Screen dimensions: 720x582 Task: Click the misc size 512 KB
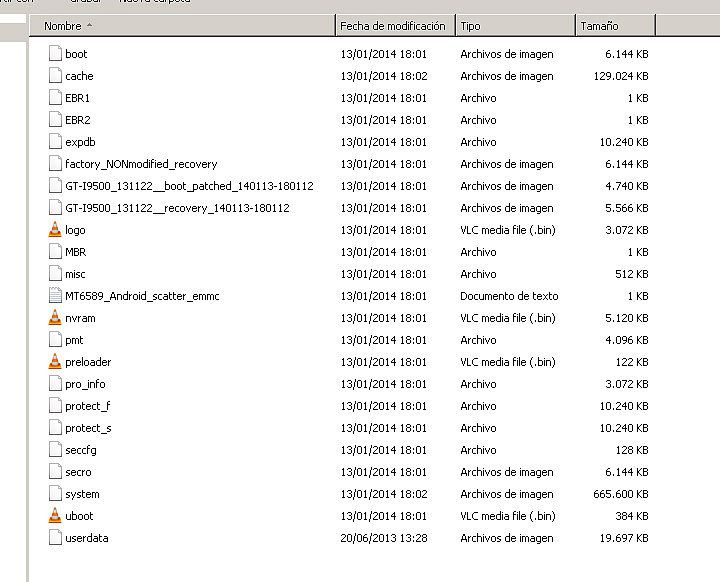point(632,274)
